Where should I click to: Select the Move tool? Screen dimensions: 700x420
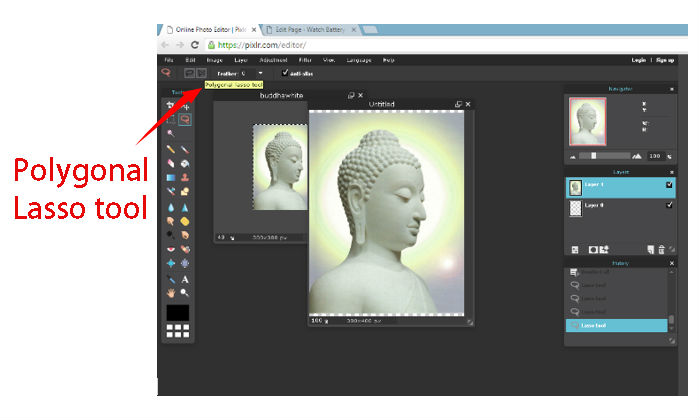pos(185,106)
